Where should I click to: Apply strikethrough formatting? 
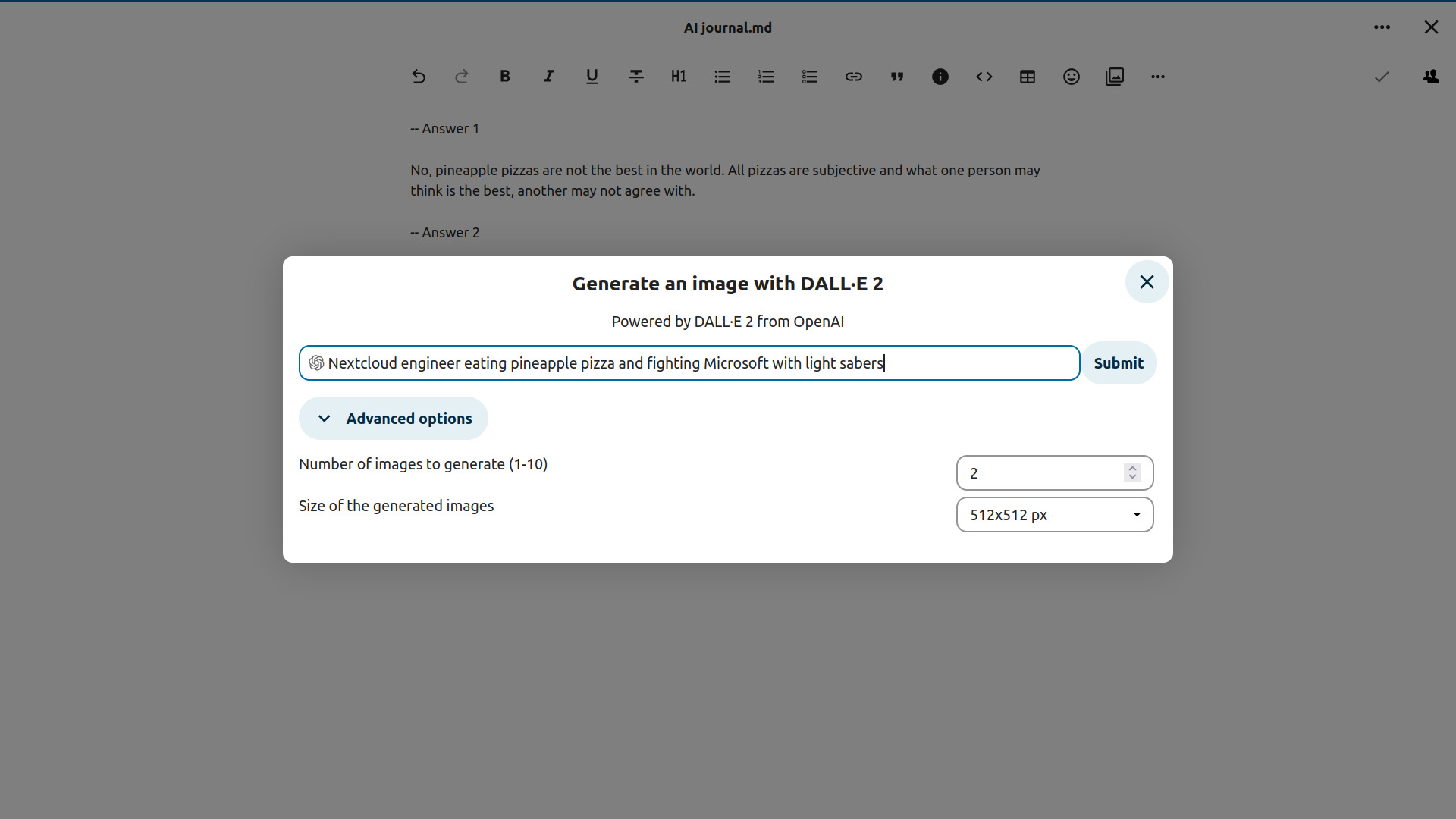point(636,77)
